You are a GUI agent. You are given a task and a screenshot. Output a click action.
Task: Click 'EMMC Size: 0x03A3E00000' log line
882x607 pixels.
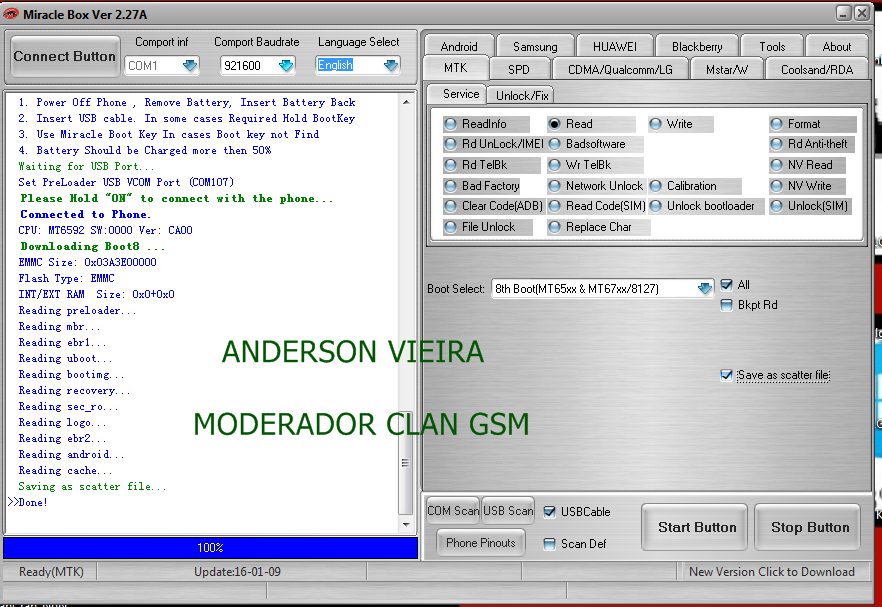tap(87, 262)
